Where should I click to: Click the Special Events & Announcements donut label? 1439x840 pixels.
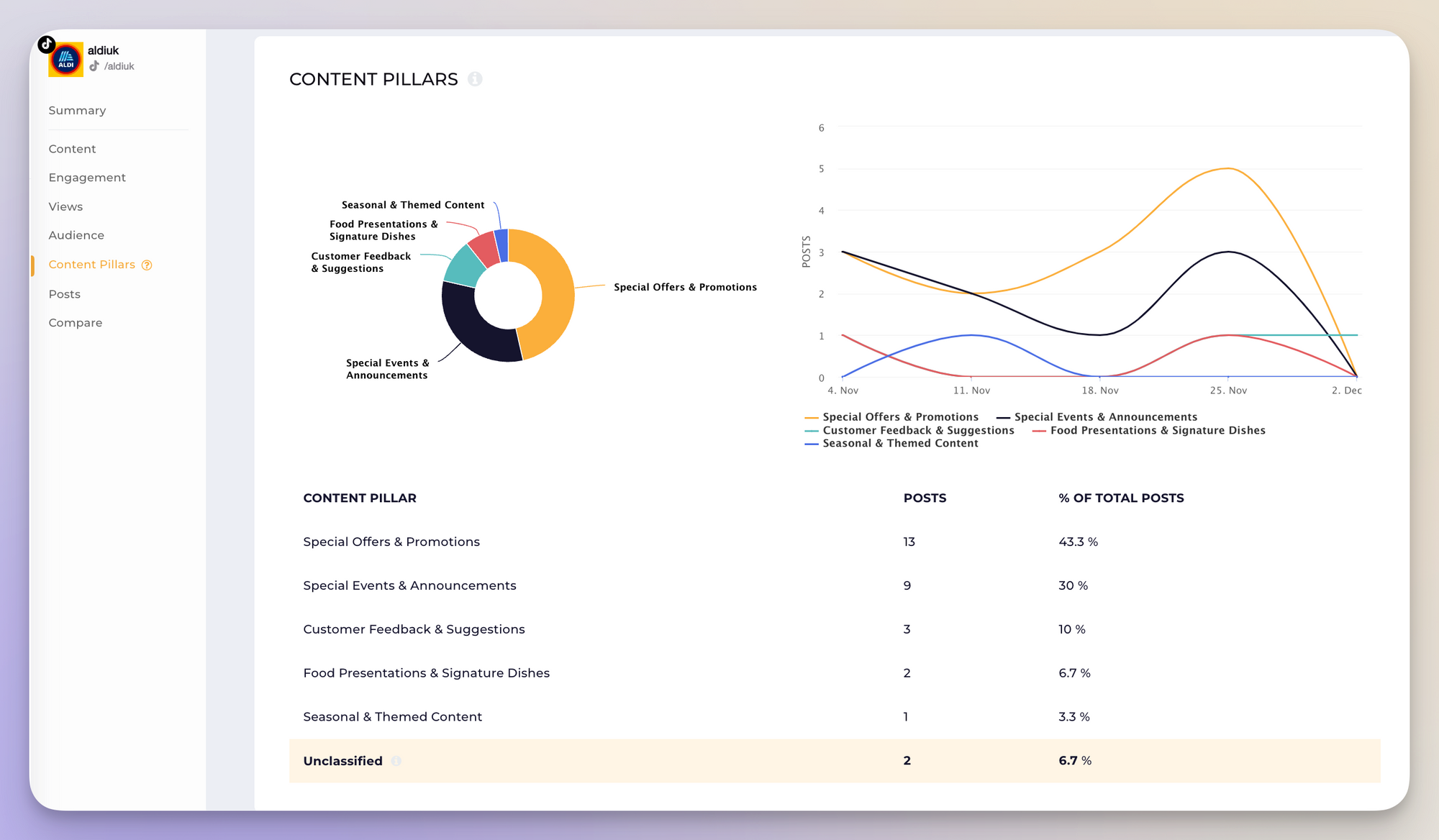click(387, 369)
